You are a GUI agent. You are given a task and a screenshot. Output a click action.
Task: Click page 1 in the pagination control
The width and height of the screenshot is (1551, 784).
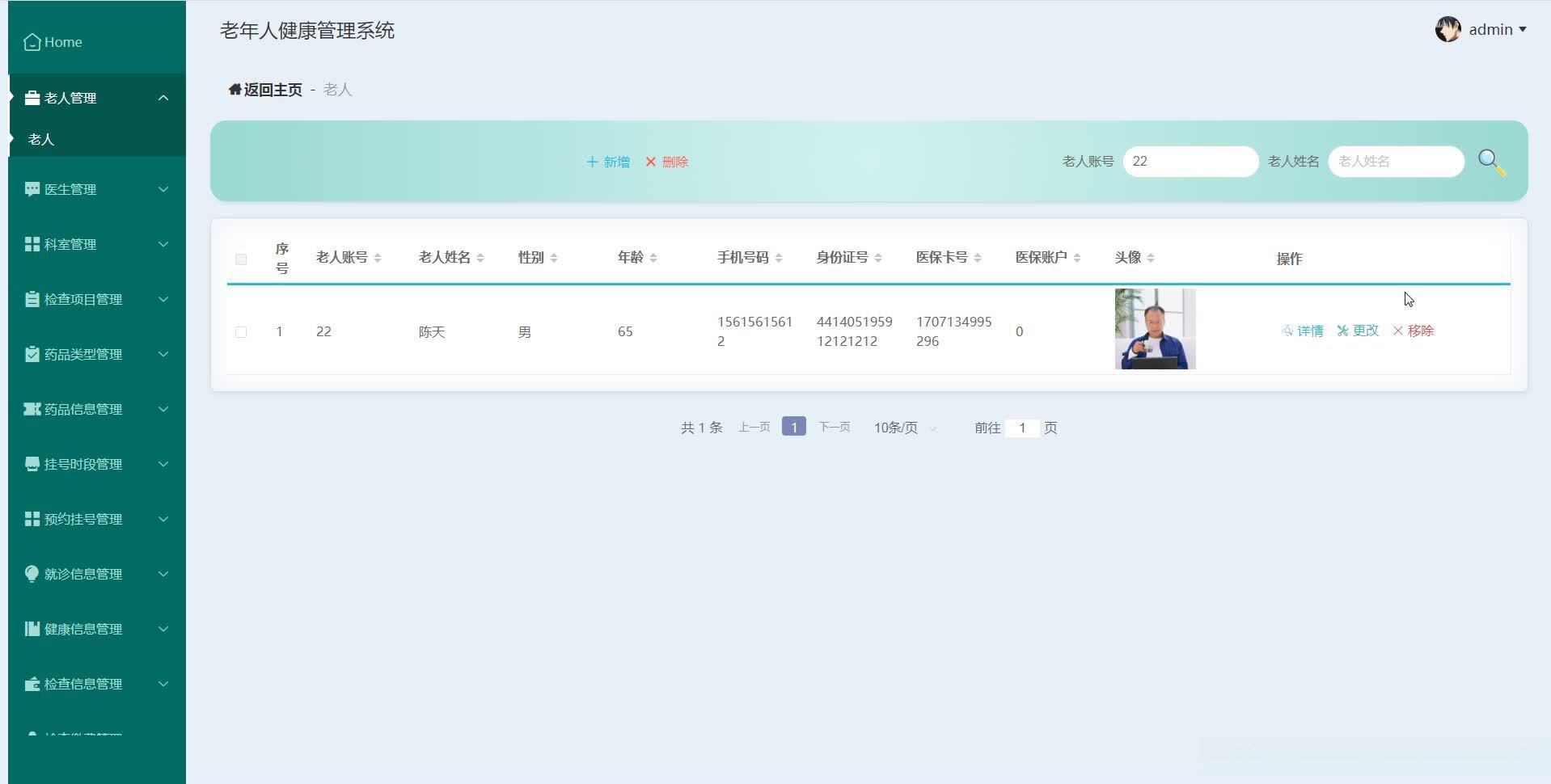(x=793, y=427)
